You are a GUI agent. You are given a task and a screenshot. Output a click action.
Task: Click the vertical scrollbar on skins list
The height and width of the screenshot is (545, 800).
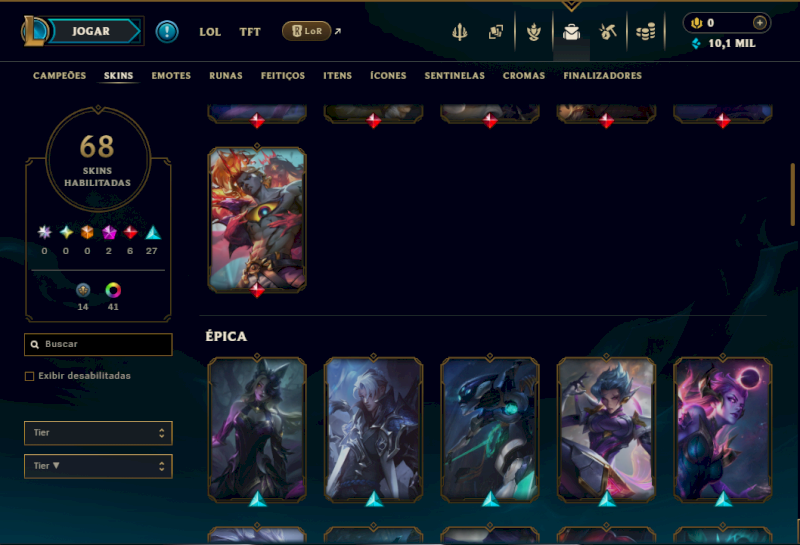(792, 194)
